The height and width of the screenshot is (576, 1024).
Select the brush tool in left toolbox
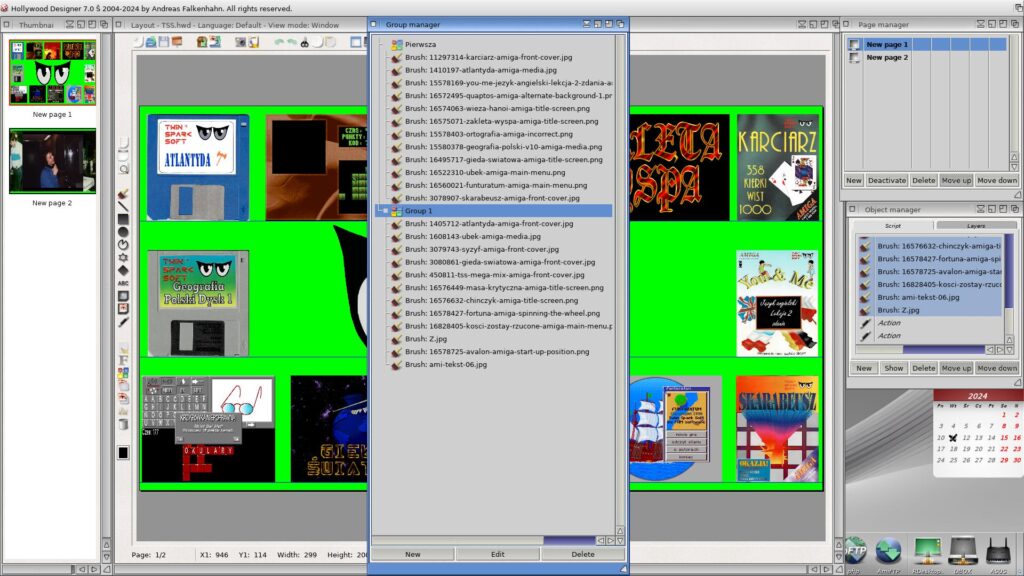coord(123,194)
